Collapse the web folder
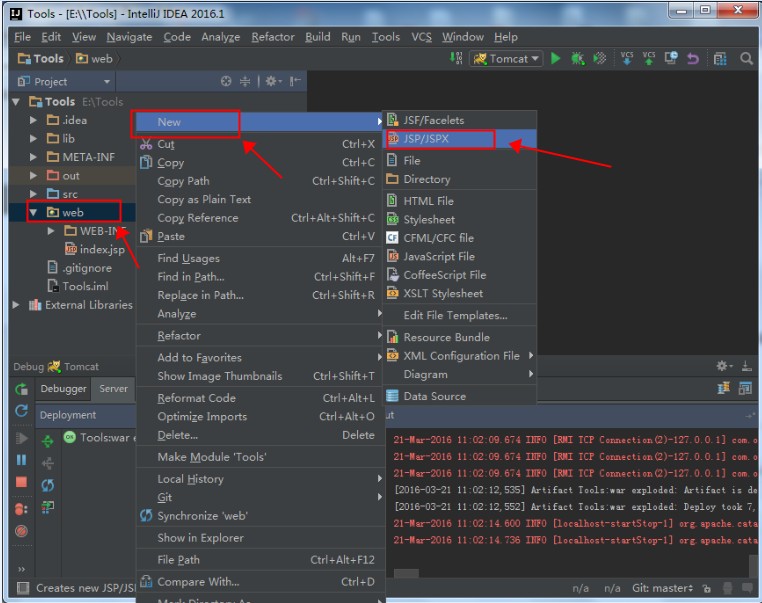This screenshot has height=603, width=762. 33,212
